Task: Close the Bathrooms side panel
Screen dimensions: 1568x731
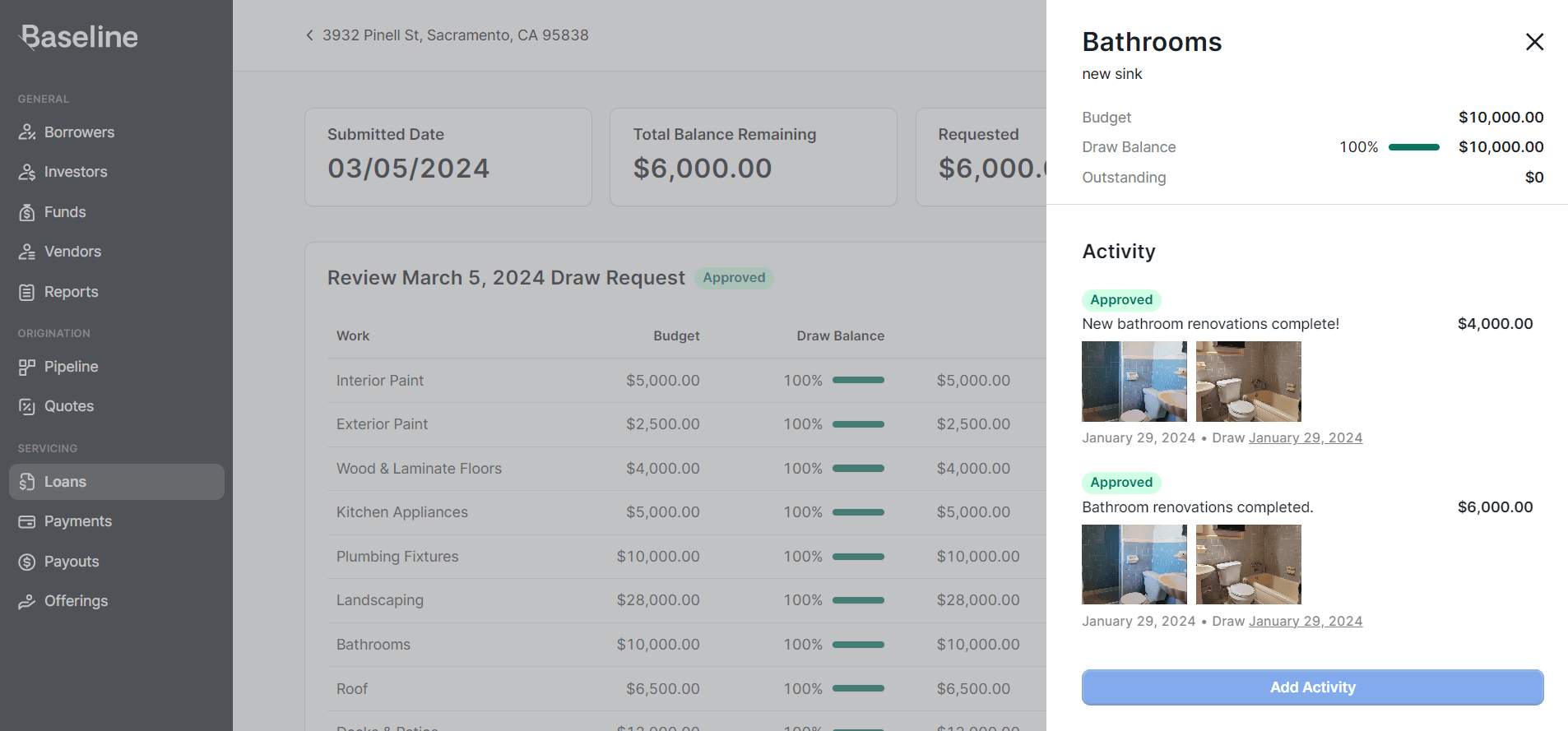Action: click(1534, 42)
